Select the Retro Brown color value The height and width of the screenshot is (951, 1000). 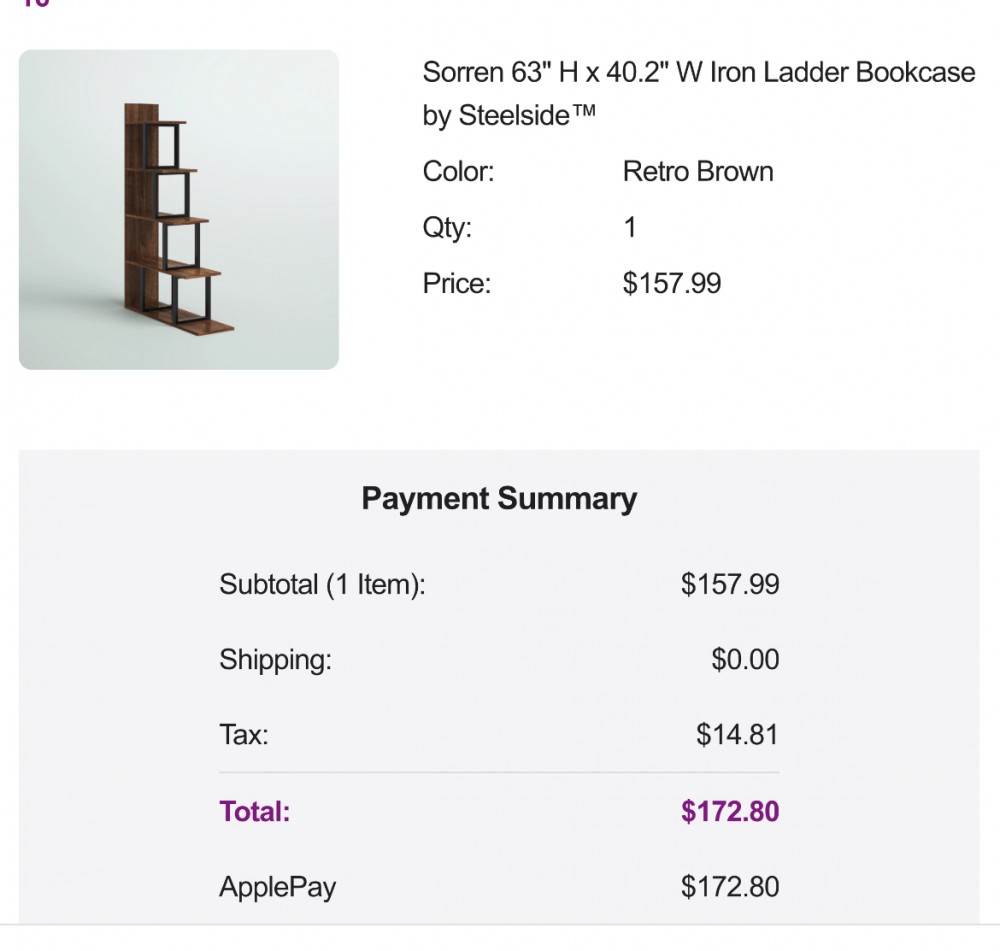pos(697,172)
